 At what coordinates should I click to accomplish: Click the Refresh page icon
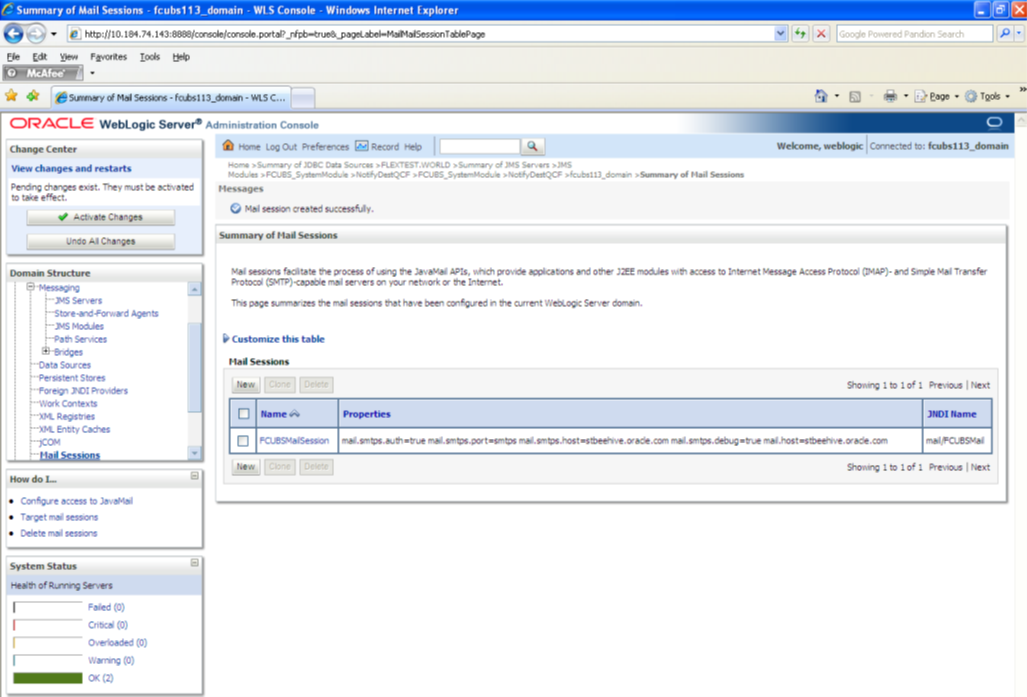click(800, 34)
